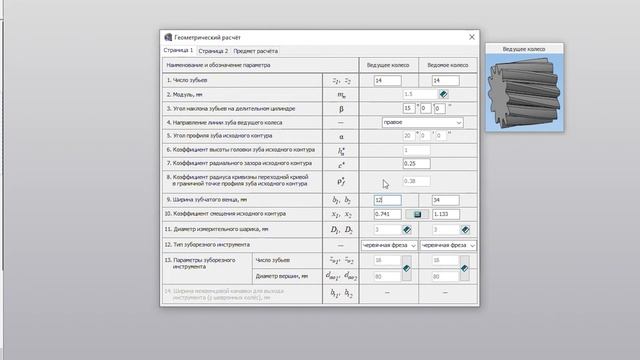Screen dimensions: 640x360
Task: Click the helix angle degrees field
Action: (x=409, y=109)
